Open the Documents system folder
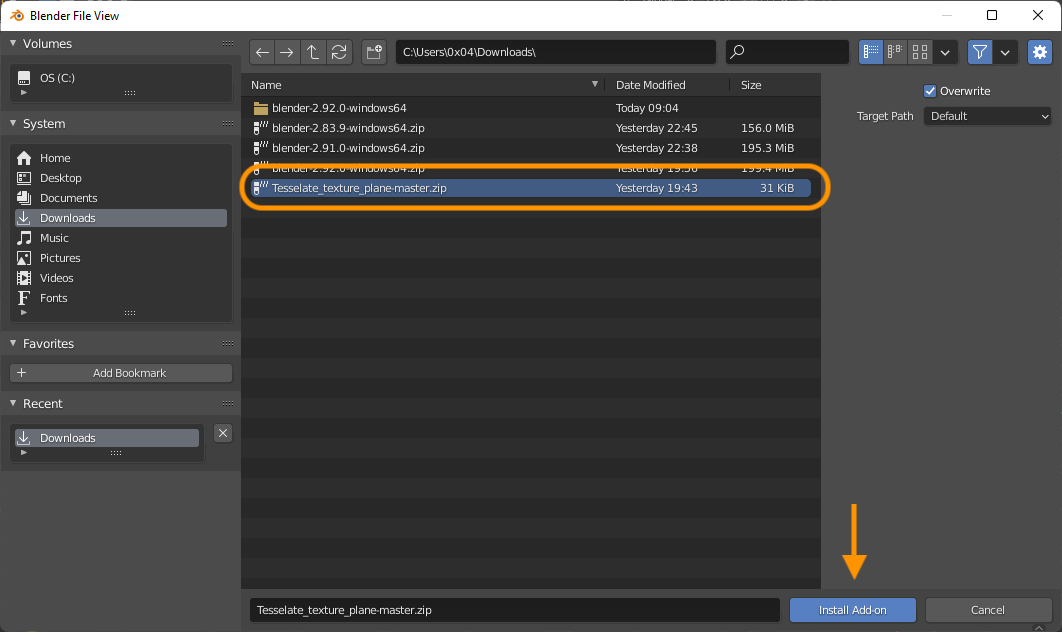1062x632 pixels. tap(68, 198)
